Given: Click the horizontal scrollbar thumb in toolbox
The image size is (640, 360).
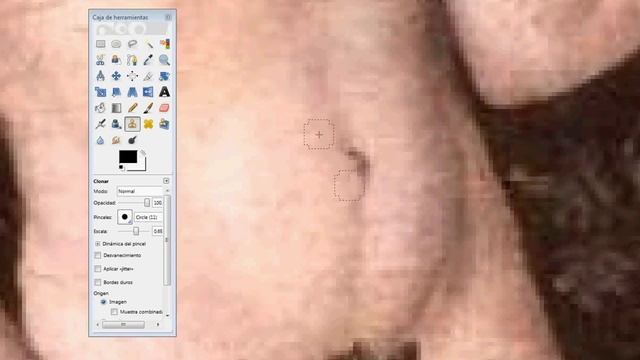Looking at the screenshot, I should [x=123, y=324].
